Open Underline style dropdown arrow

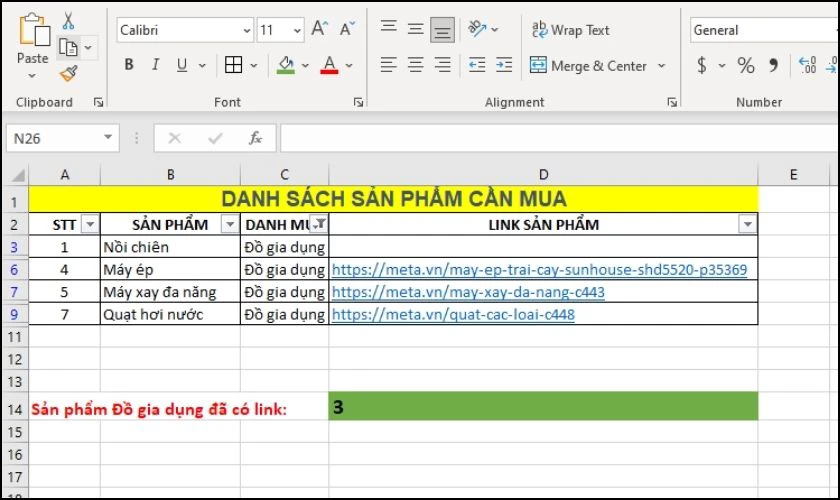point(202,65)
